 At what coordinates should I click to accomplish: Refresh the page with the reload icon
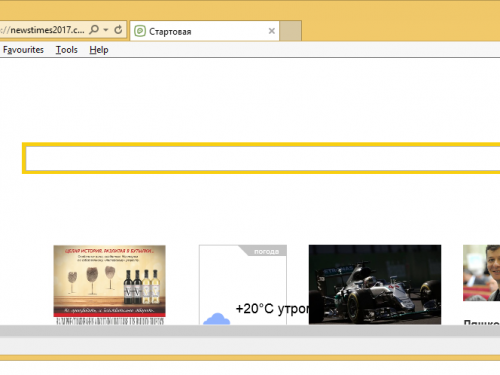click(x=118, y=30)
